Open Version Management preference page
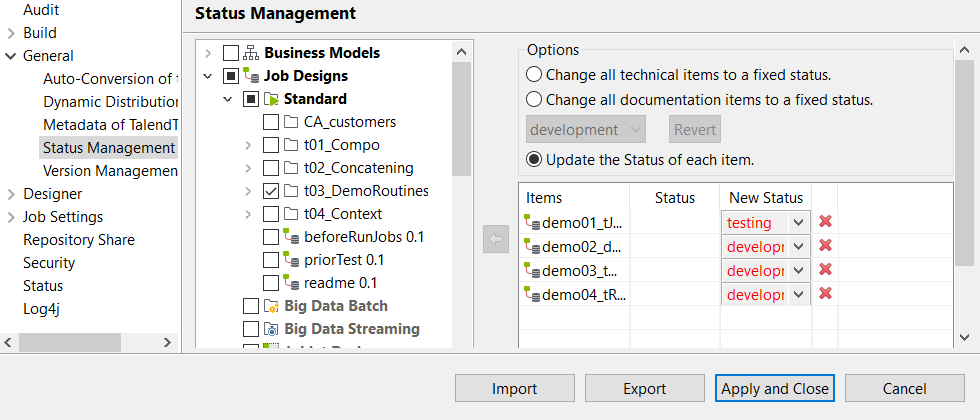980x420 pixels. click(110, 171)
